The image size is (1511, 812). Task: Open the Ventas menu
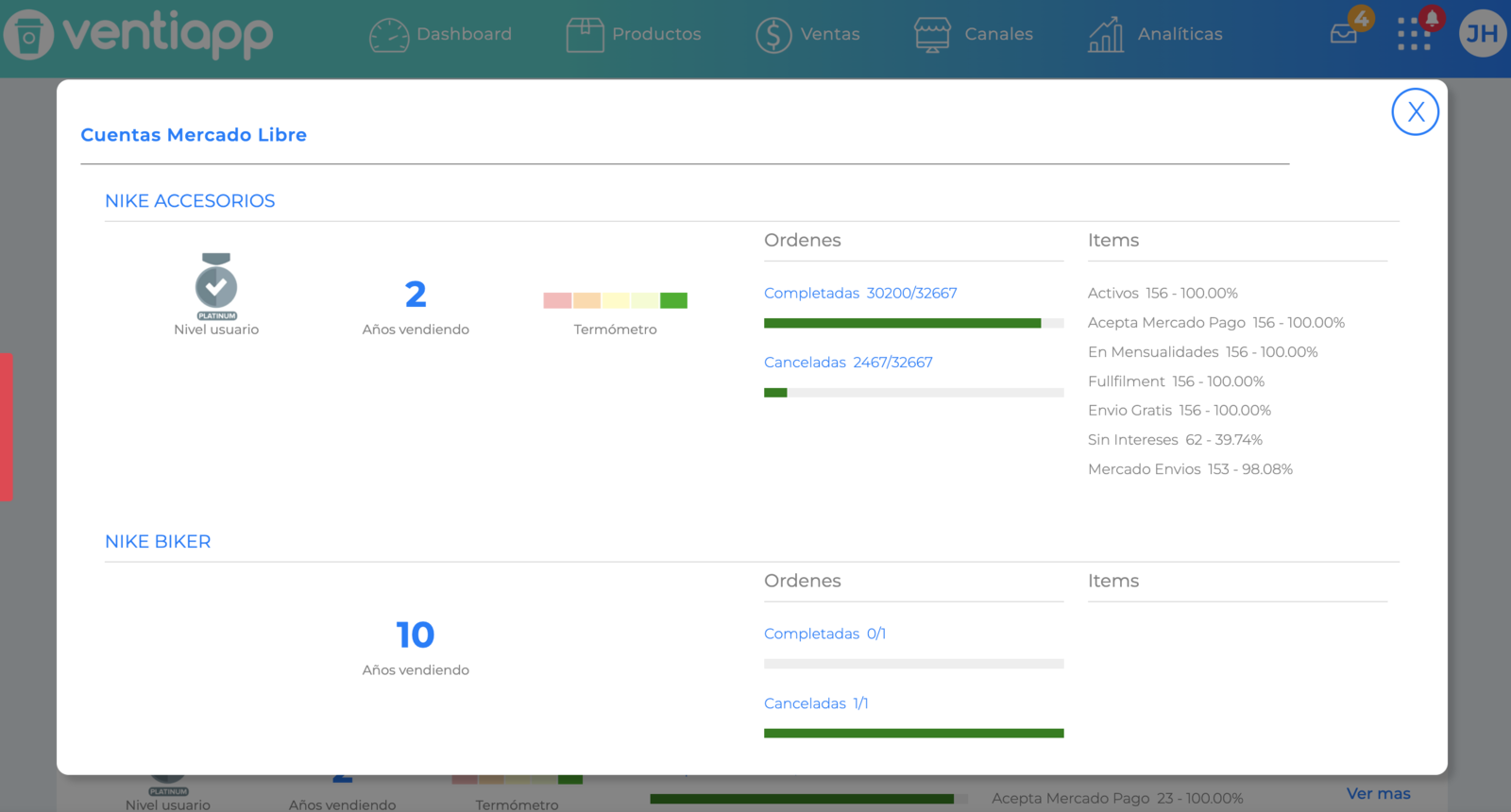pos(830,34)
